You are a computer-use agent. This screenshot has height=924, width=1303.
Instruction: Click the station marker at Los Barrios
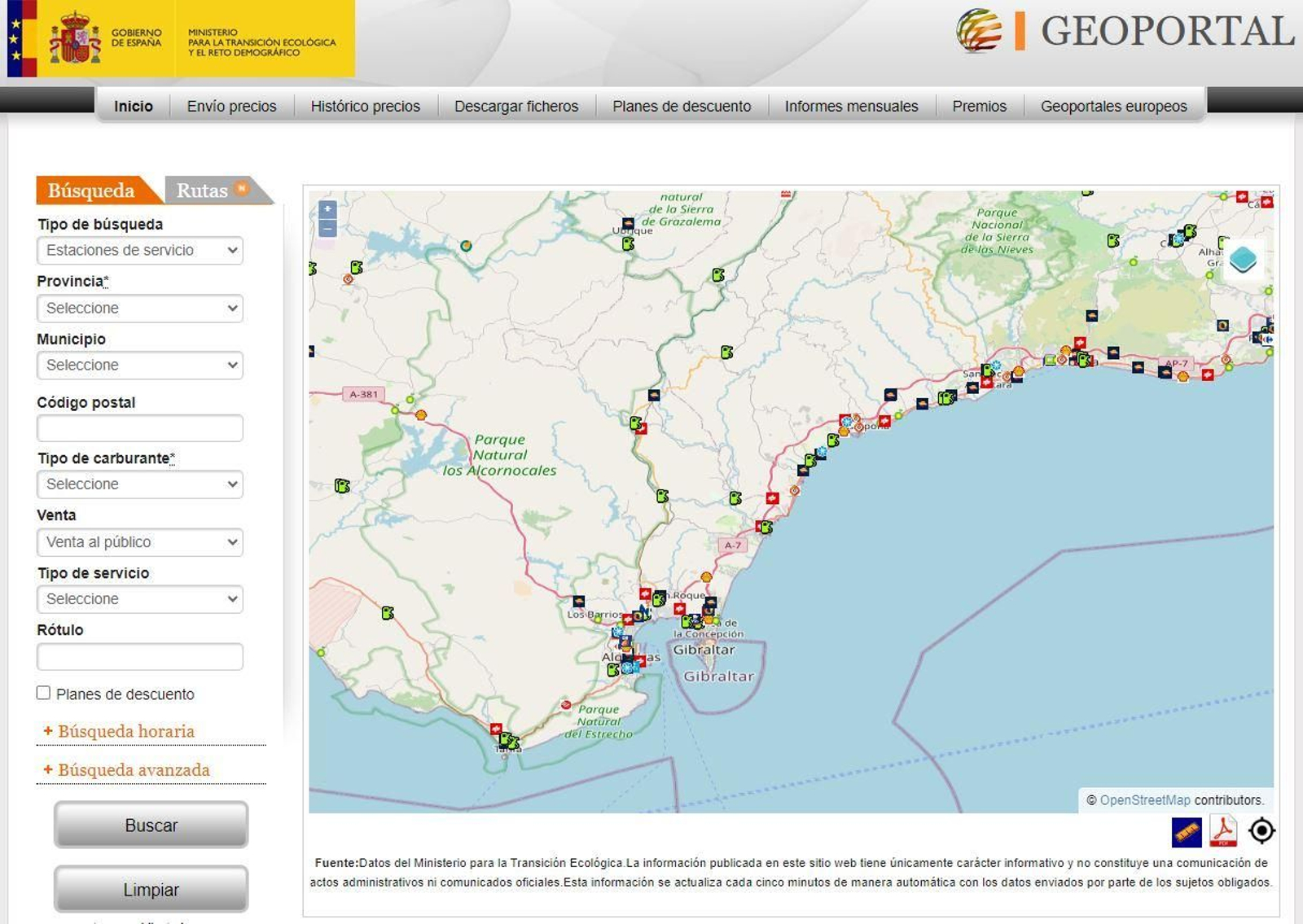[578, 602]
